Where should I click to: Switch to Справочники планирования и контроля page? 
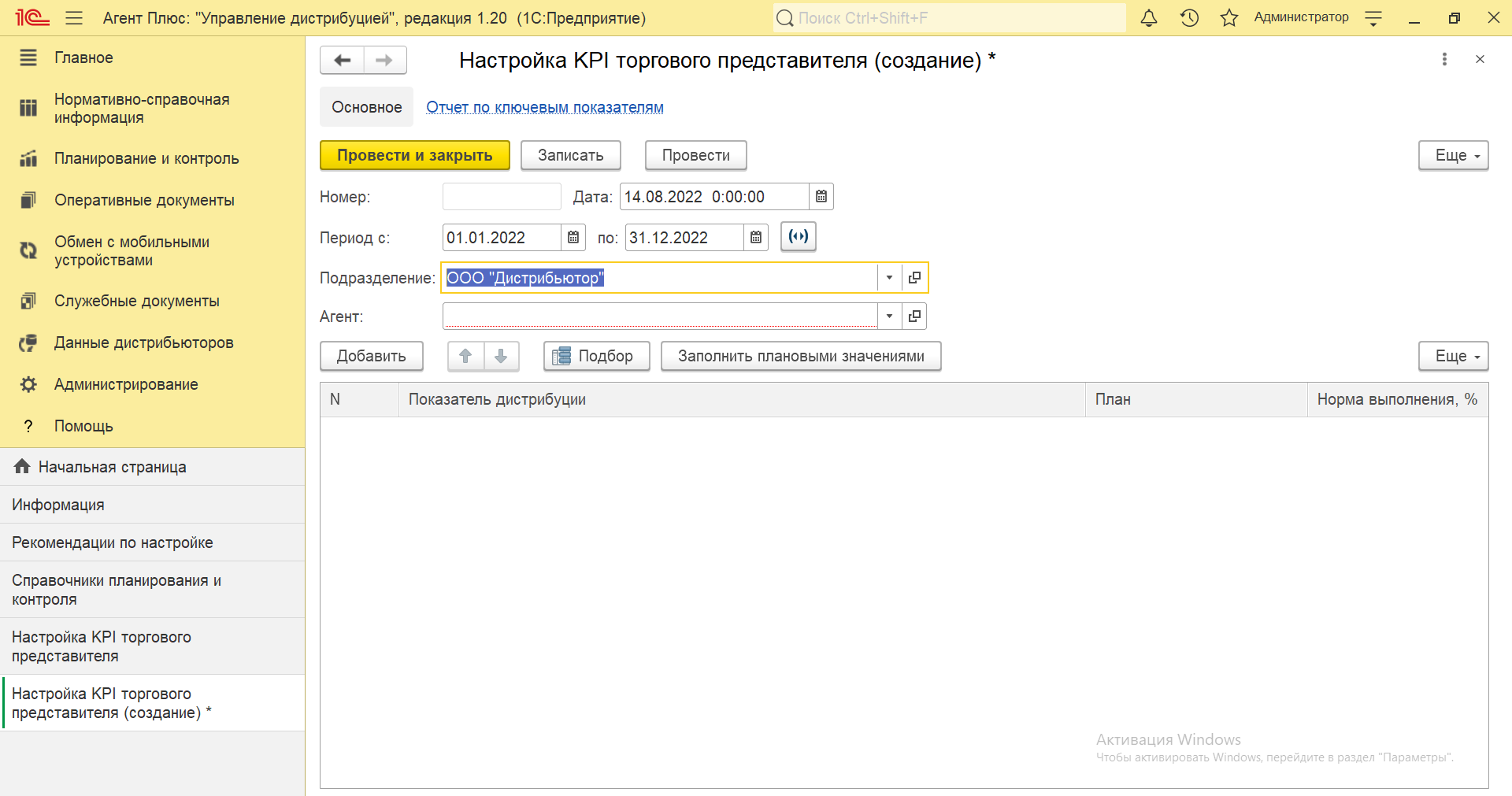152,590
